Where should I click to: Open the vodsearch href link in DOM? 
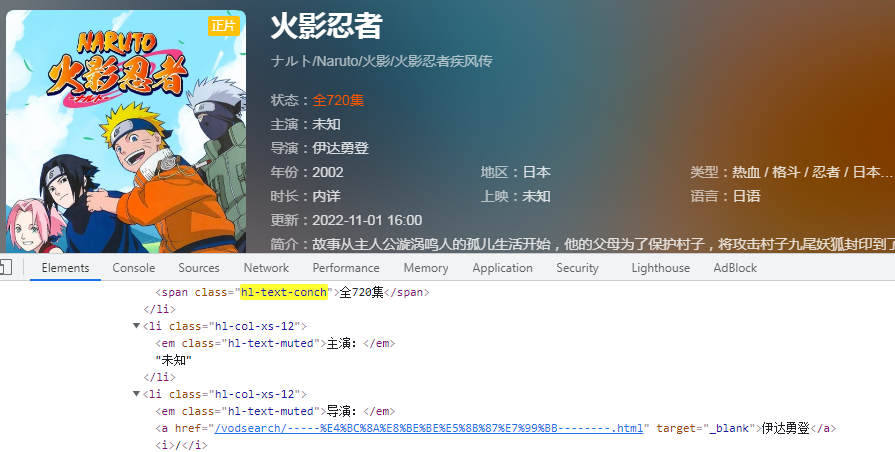coord(429,428)
